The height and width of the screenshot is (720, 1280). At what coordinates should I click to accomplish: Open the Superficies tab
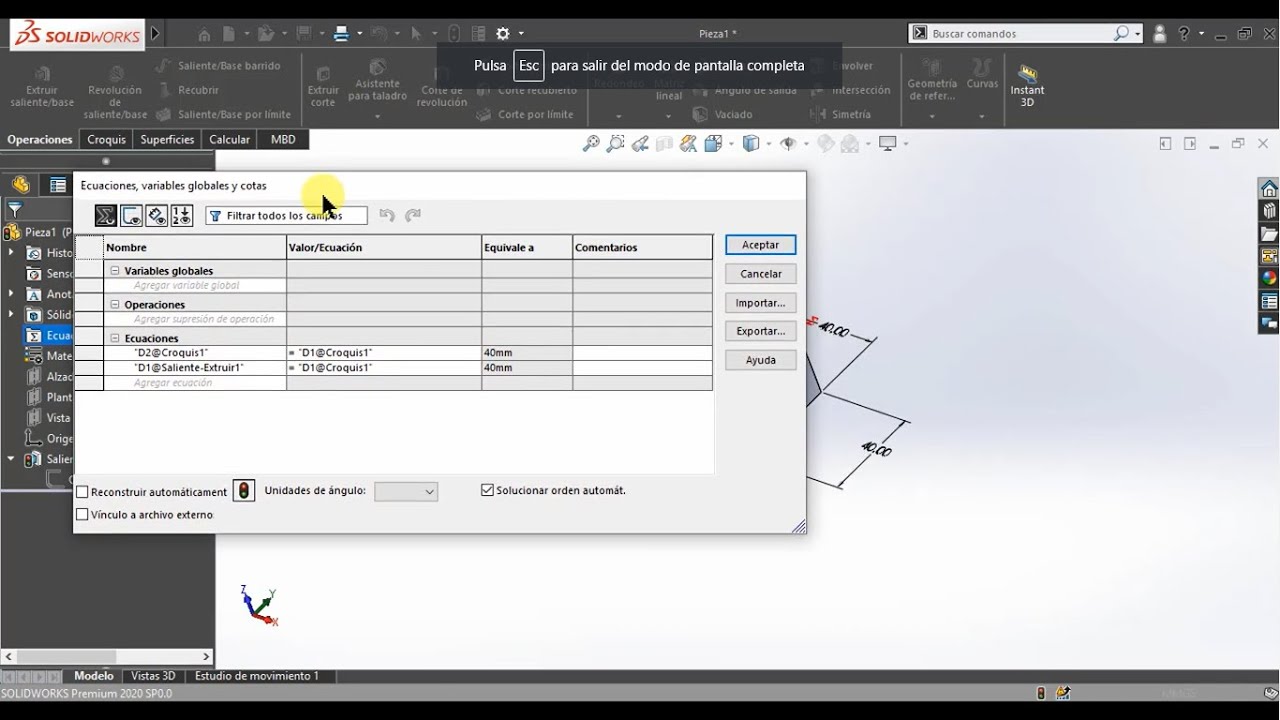167,140
